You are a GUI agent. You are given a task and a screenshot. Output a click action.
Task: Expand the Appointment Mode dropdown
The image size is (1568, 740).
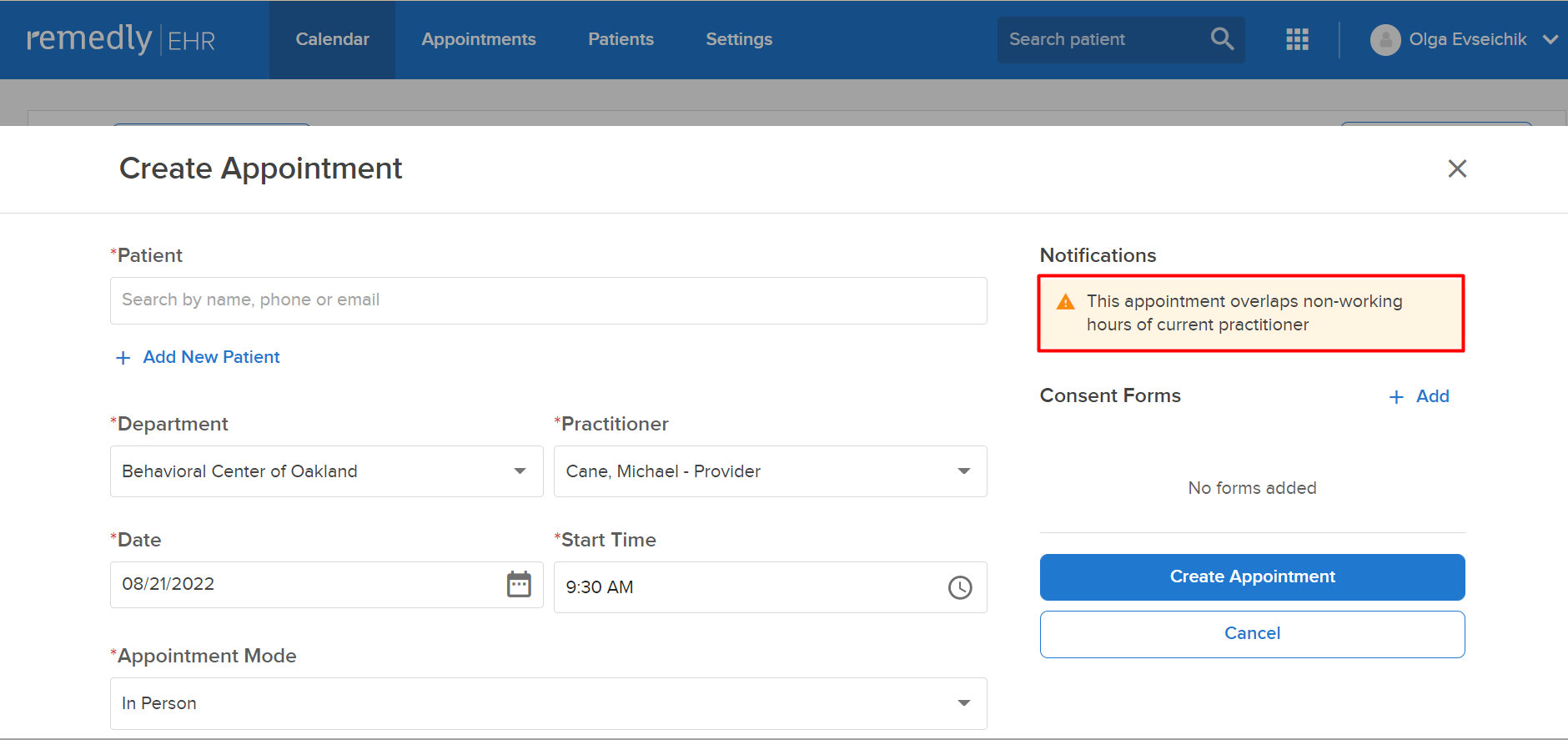pos(548,703)
